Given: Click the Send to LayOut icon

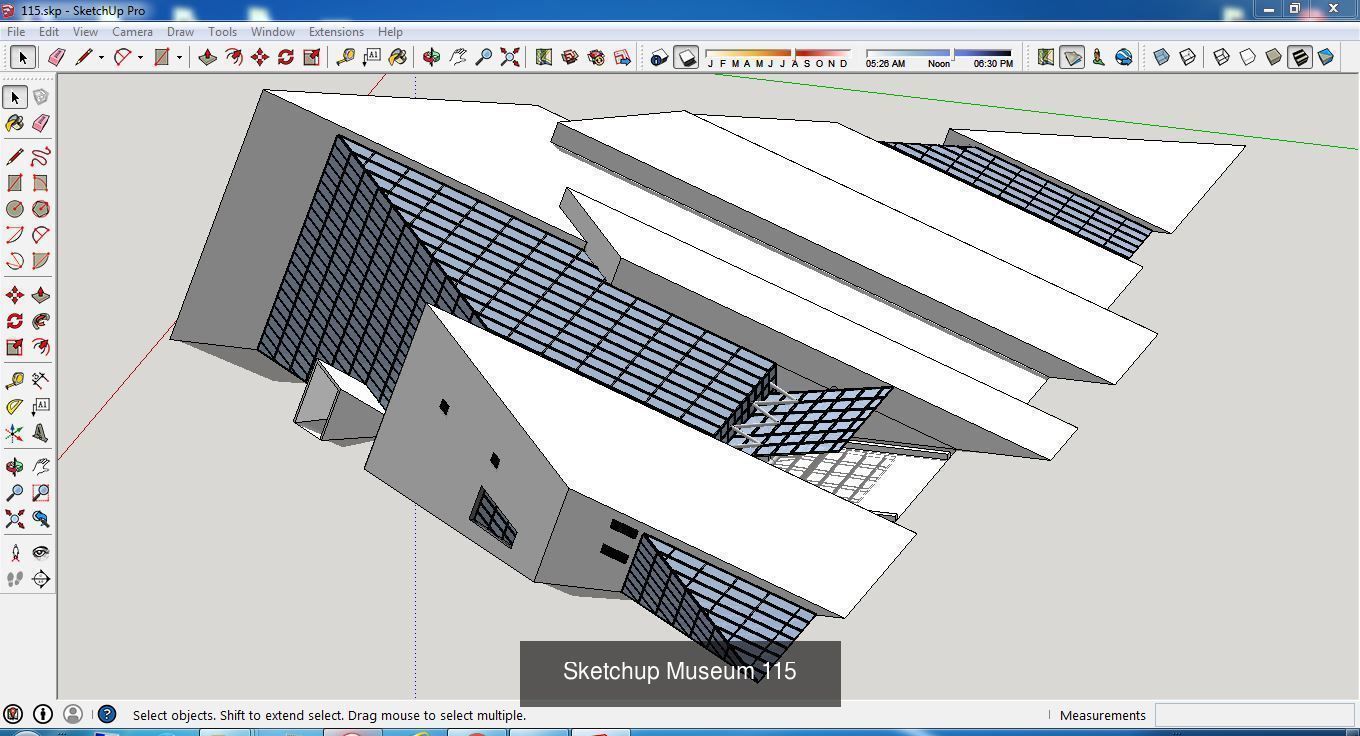Looking at the screenshot, I should tap(622, 57).
